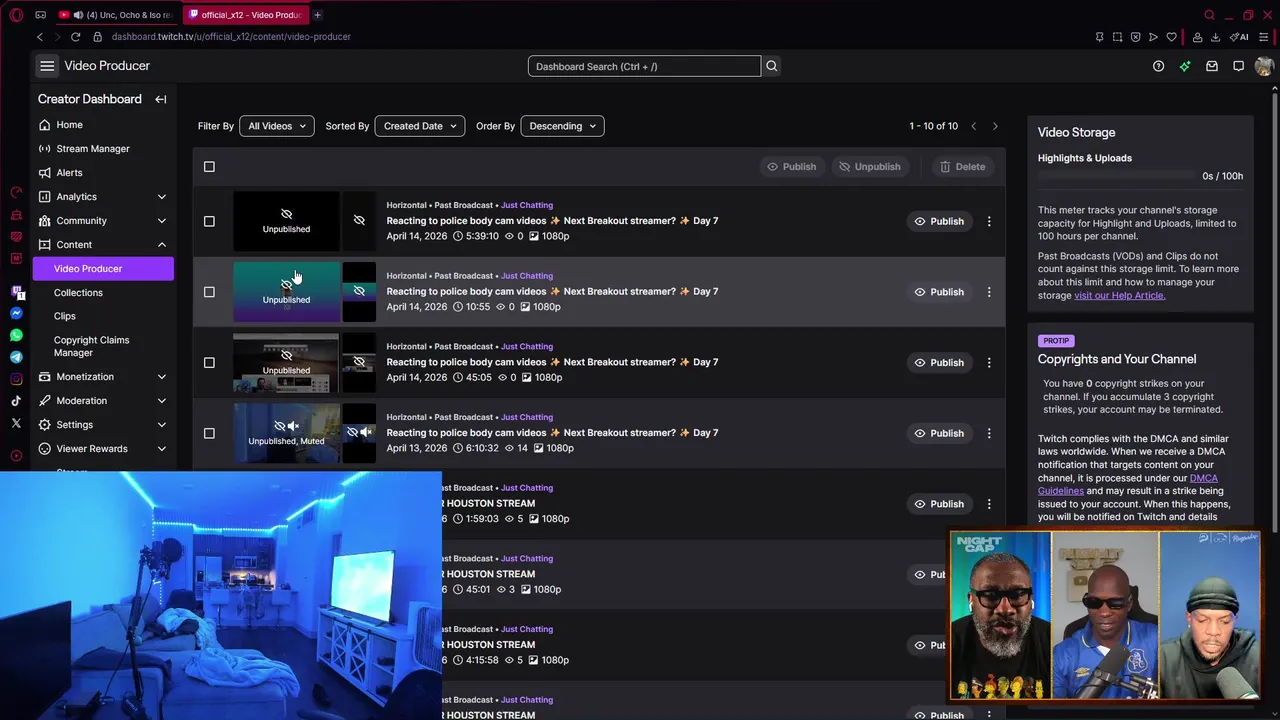Open the Order By Descending dropdown

pos(562,126)
